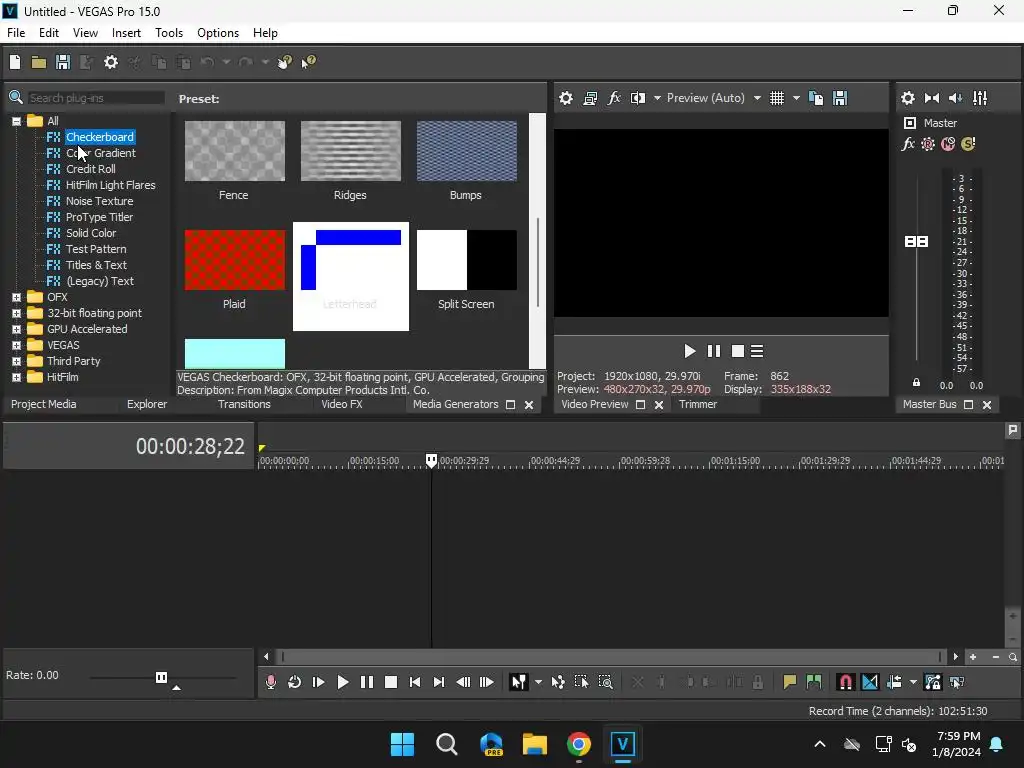Toggle the Master Bus fader lock icon

point(916,383)
